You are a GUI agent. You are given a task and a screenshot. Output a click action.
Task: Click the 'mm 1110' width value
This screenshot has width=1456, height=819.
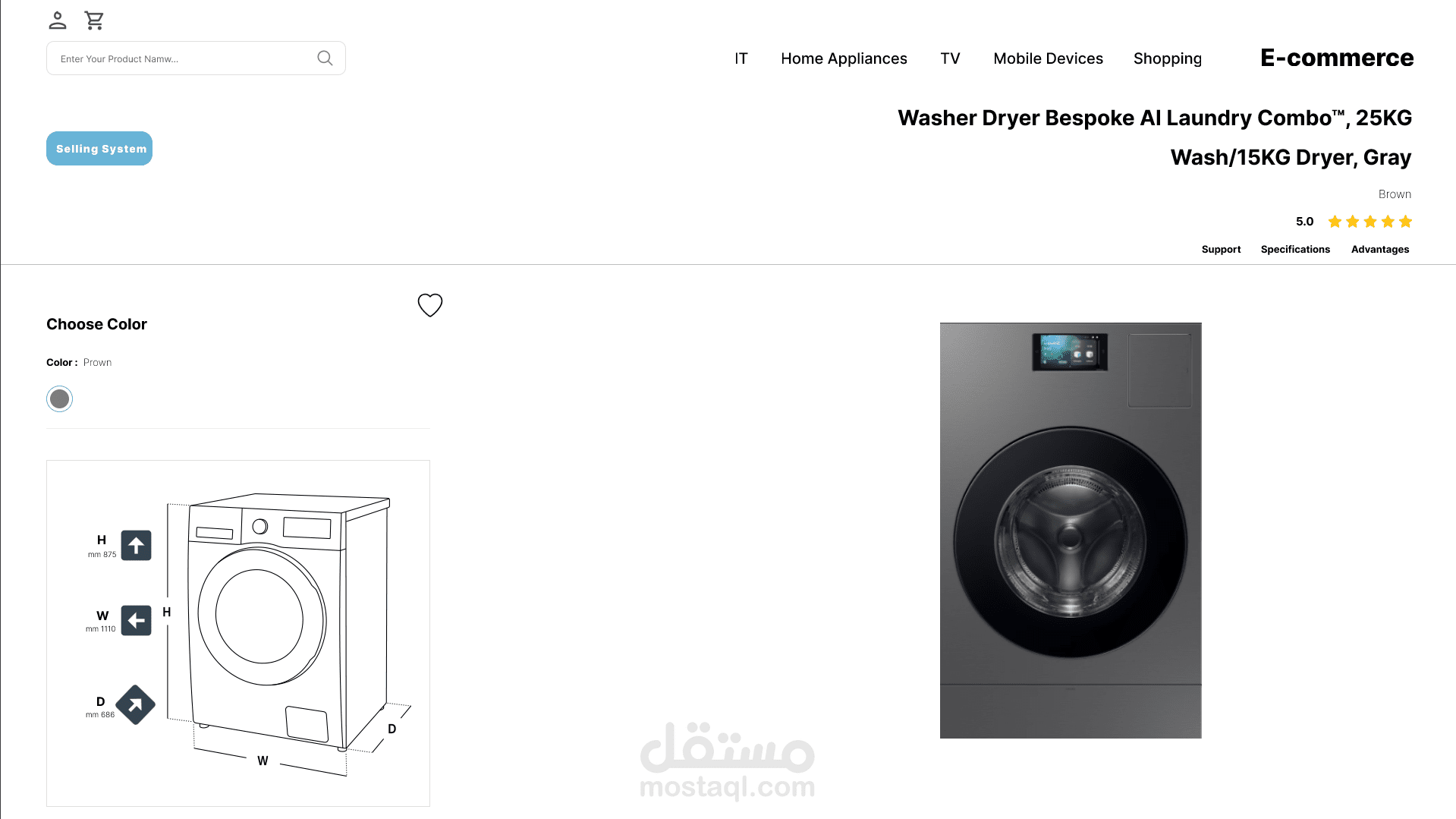coord(100,629)
